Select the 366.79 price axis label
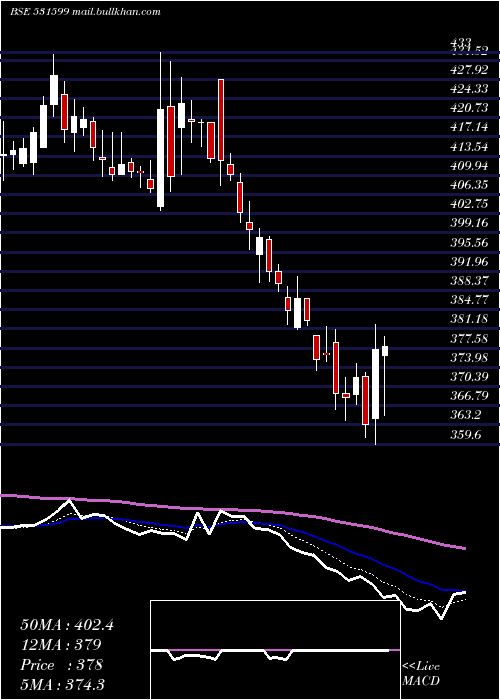This screenshot has width=500, height=700. (x=469, y=396)
